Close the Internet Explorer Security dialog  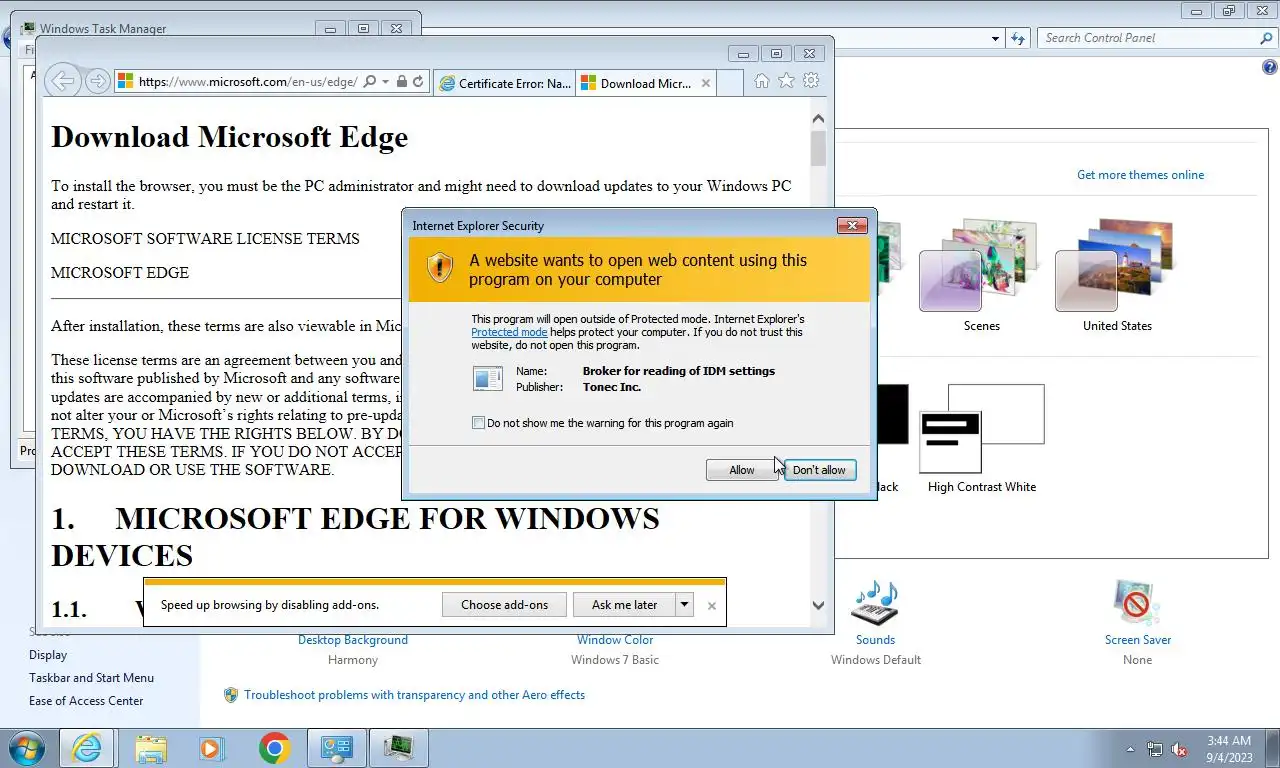(x=852, y=225)
